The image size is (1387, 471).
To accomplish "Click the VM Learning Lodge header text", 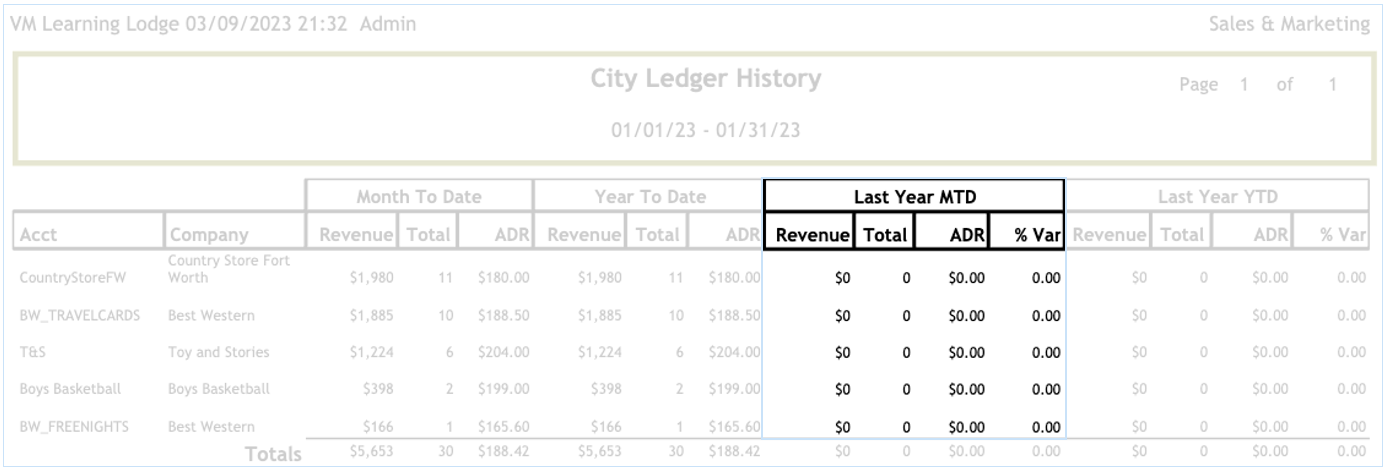I will click(95, 23).
